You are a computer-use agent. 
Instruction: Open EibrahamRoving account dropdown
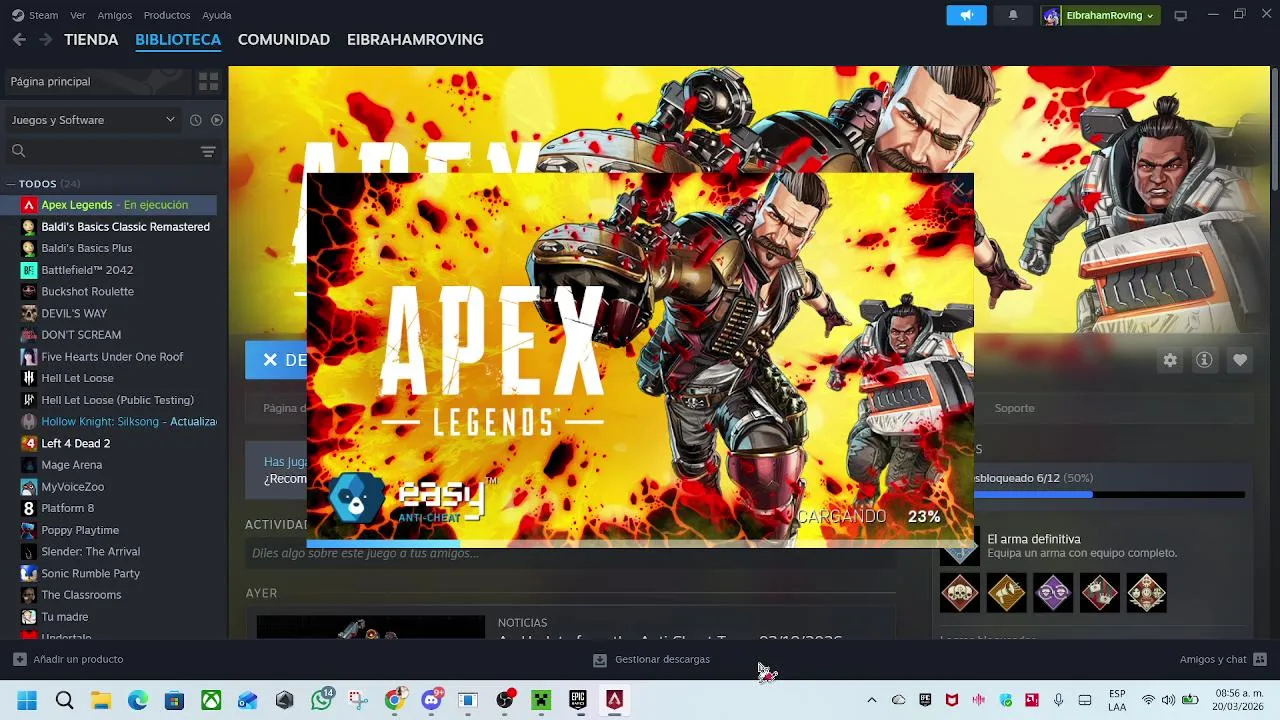pyautogui.click(x=1099, y=15)
